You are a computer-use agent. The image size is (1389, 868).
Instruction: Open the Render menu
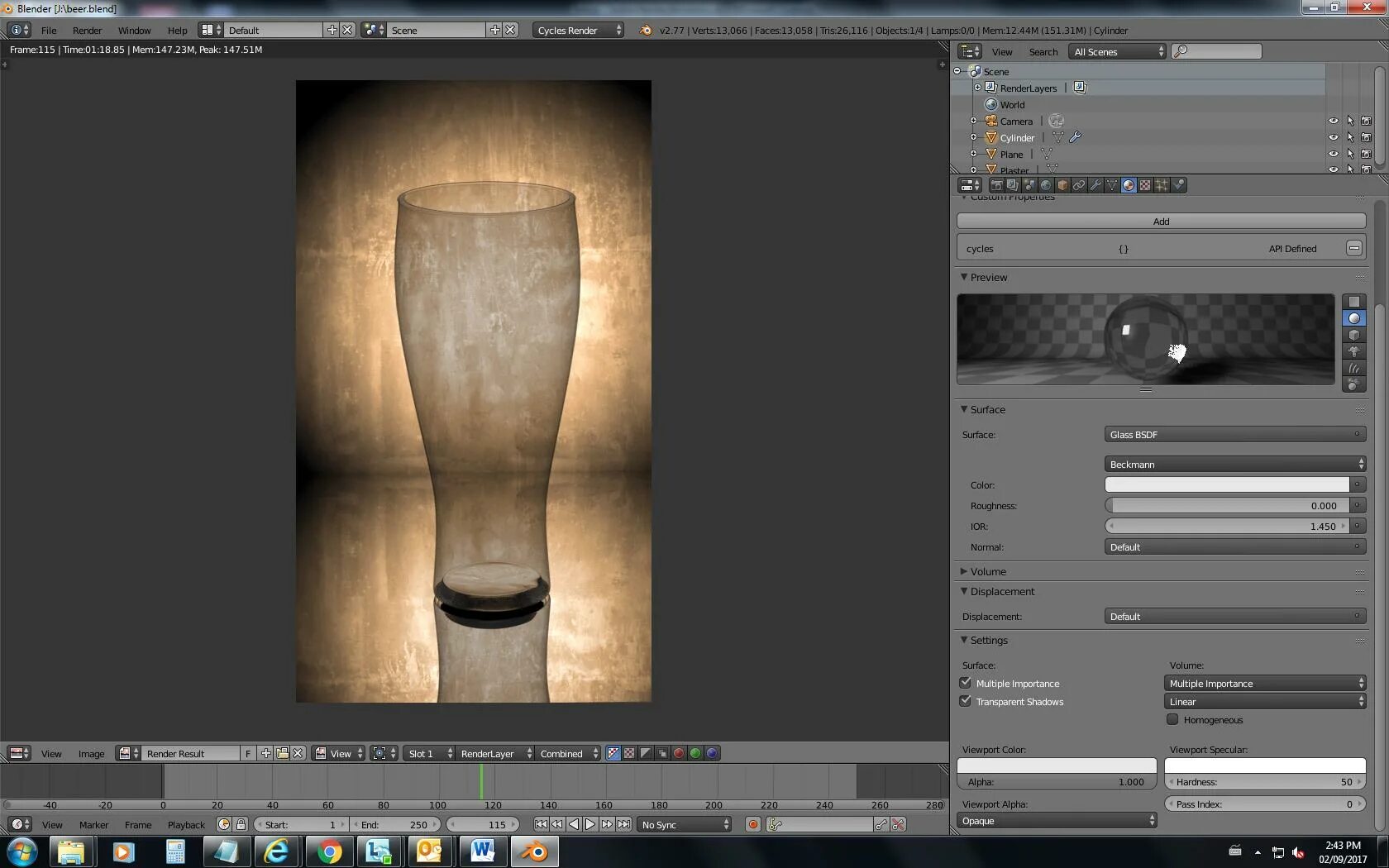point(87,31)
